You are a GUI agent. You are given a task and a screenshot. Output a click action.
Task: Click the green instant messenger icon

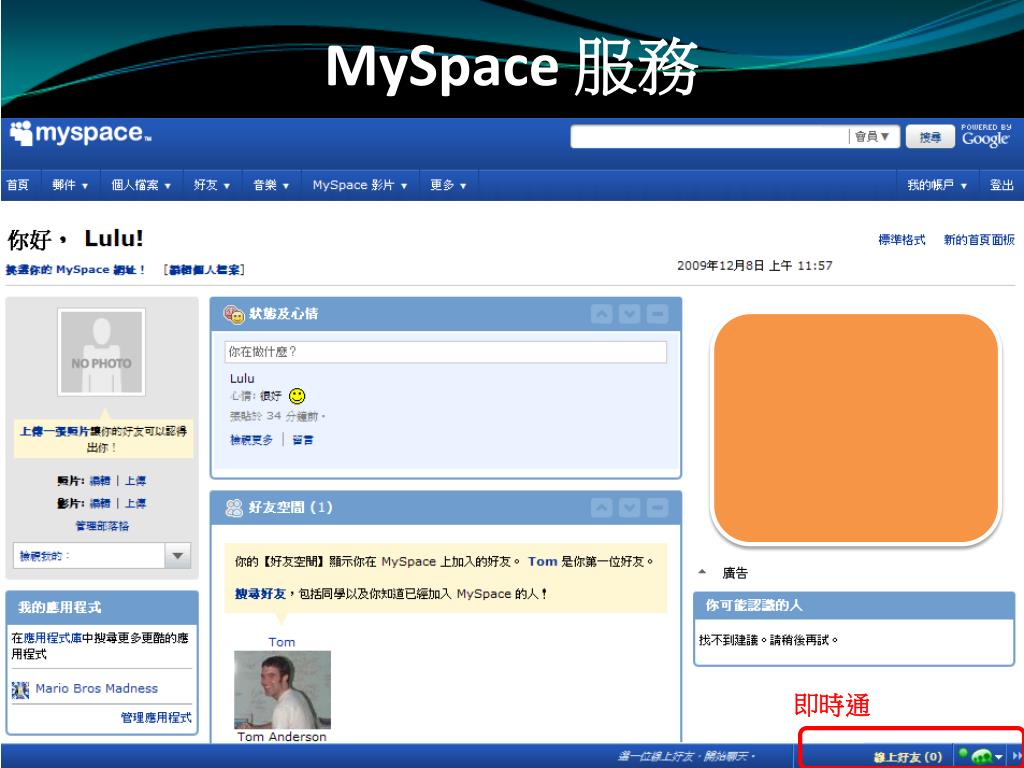pos(982,756)
